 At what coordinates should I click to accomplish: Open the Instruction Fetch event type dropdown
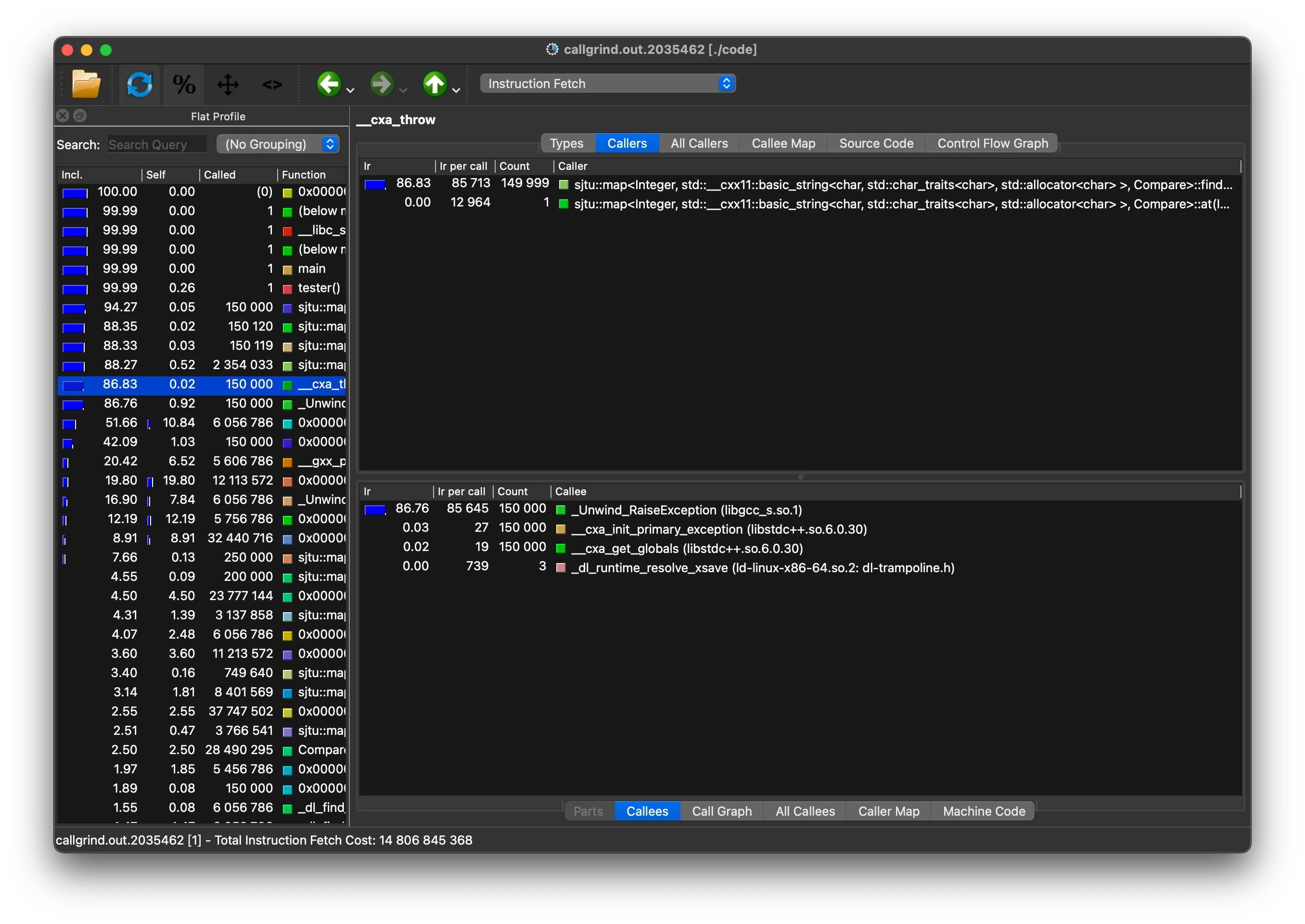607,84
